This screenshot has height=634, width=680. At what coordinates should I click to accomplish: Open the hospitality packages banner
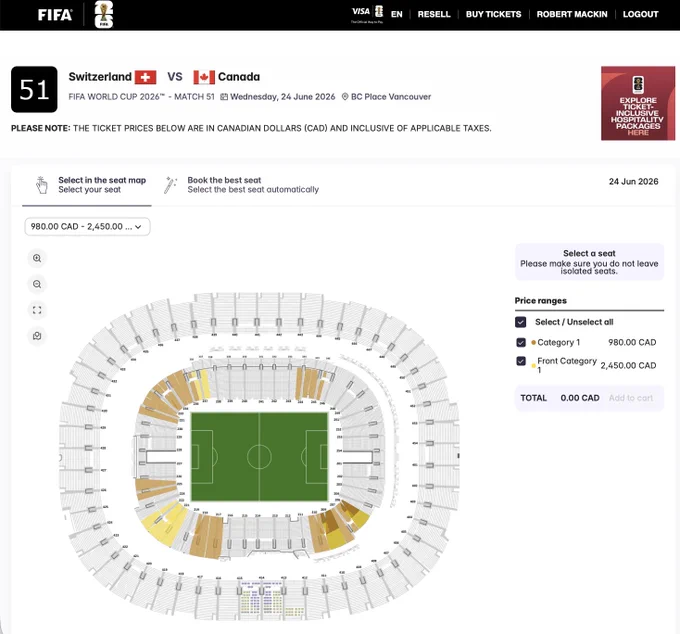pos(638,103)
